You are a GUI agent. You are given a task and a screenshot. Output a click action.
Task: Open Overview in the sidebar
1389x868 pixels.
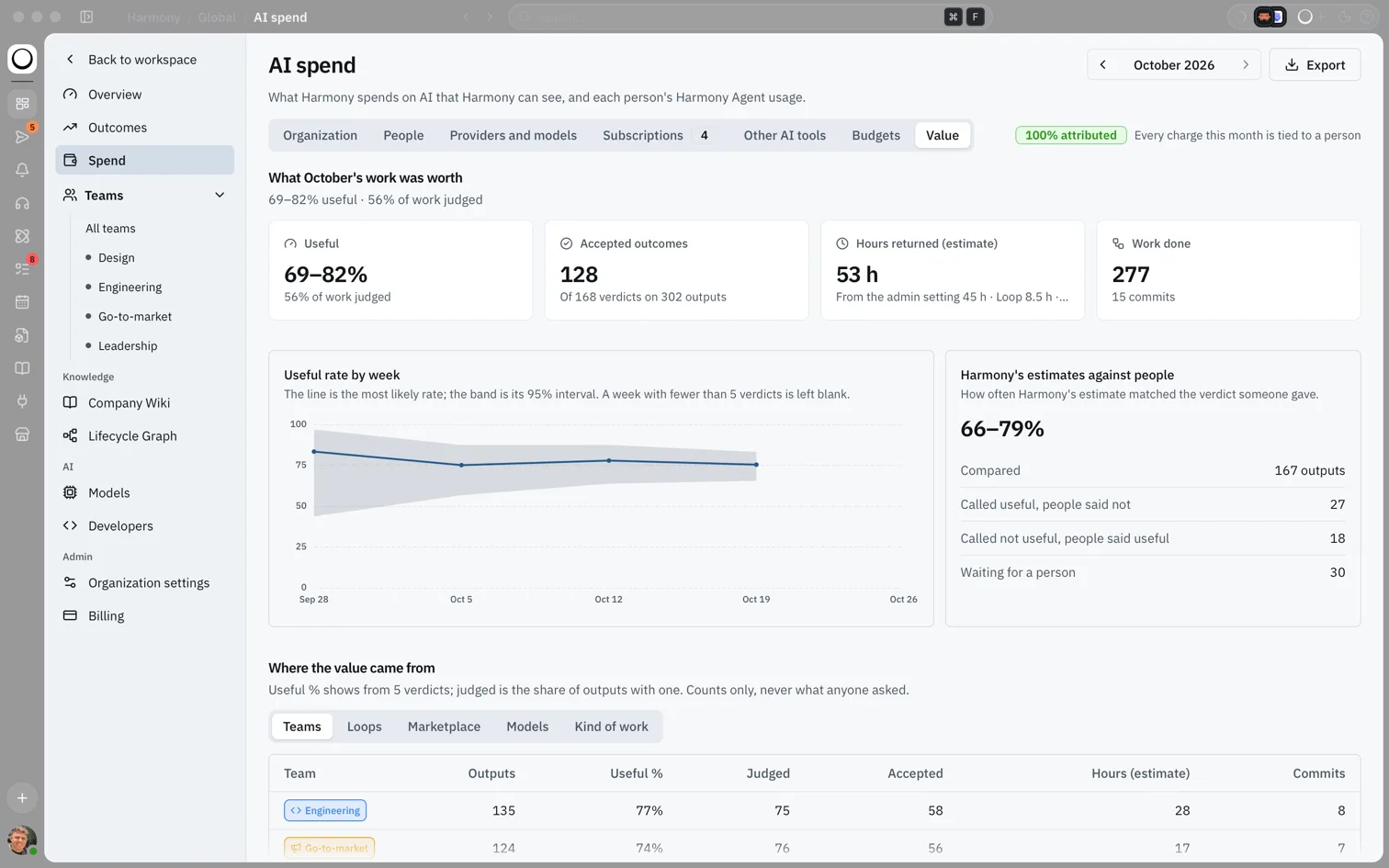tap(144, 95)
